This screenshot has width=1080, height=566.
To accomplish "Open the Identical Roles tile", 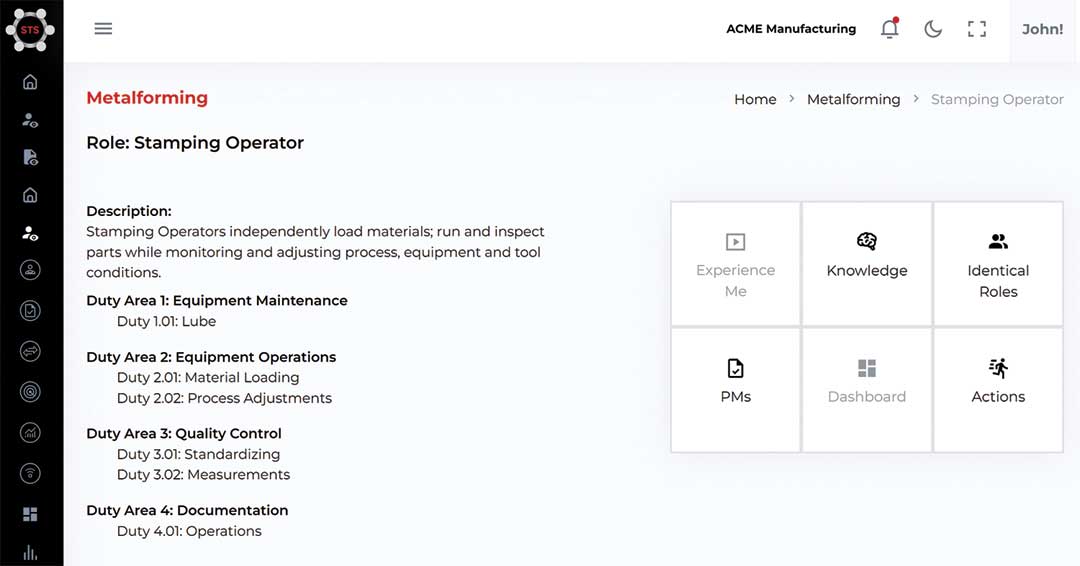I will coord(998,263).
